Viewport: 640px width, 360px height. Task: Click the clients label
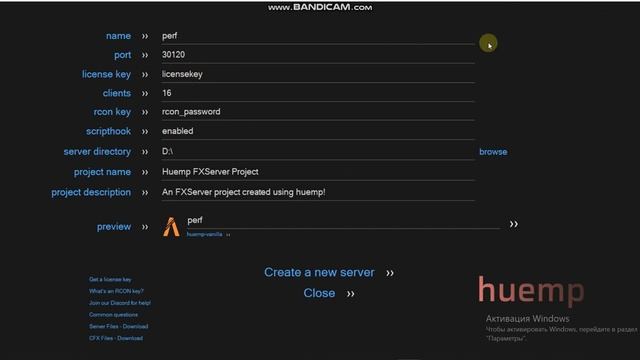(117, 93)
